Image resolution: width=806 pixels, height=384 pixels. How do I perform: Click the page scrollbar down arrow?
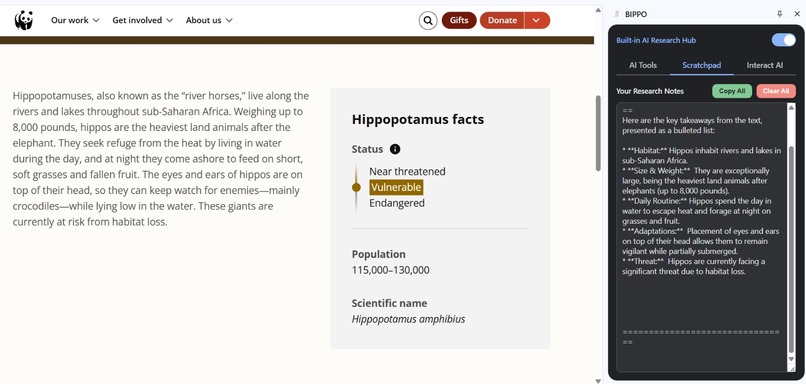point(598,380)
